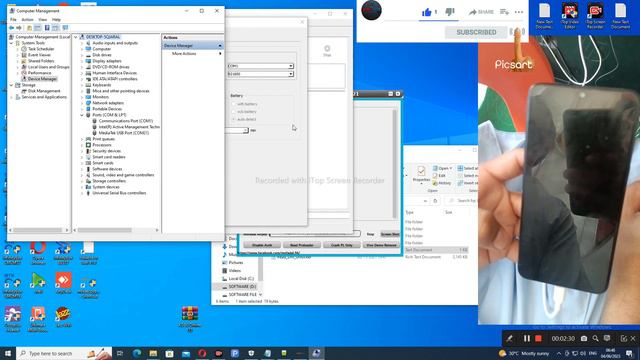Screen dimensions: 640x360
Task: Expand the Disk drives category
Action: pyautogui.click(x=82, y=55)
